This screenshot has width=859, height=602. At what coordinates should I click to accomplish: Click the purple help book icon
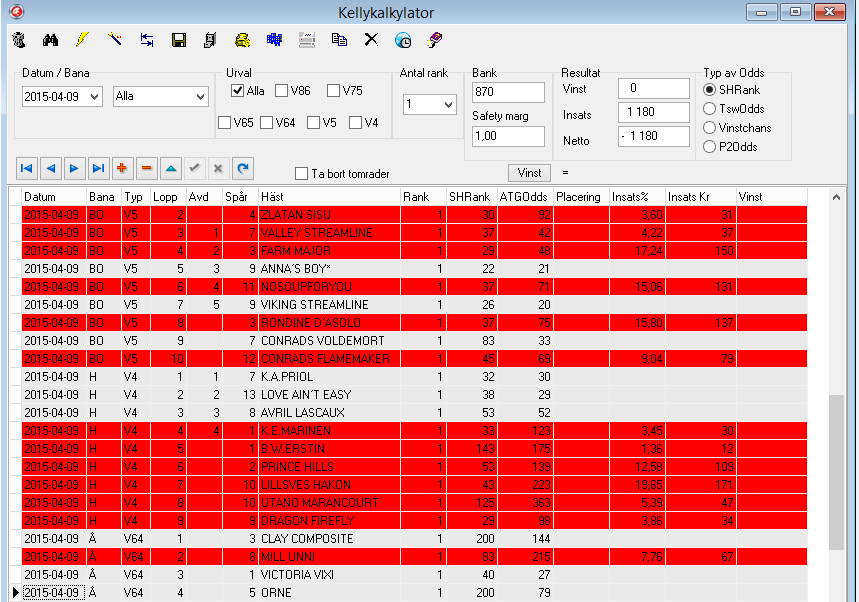tap(435, 40)
